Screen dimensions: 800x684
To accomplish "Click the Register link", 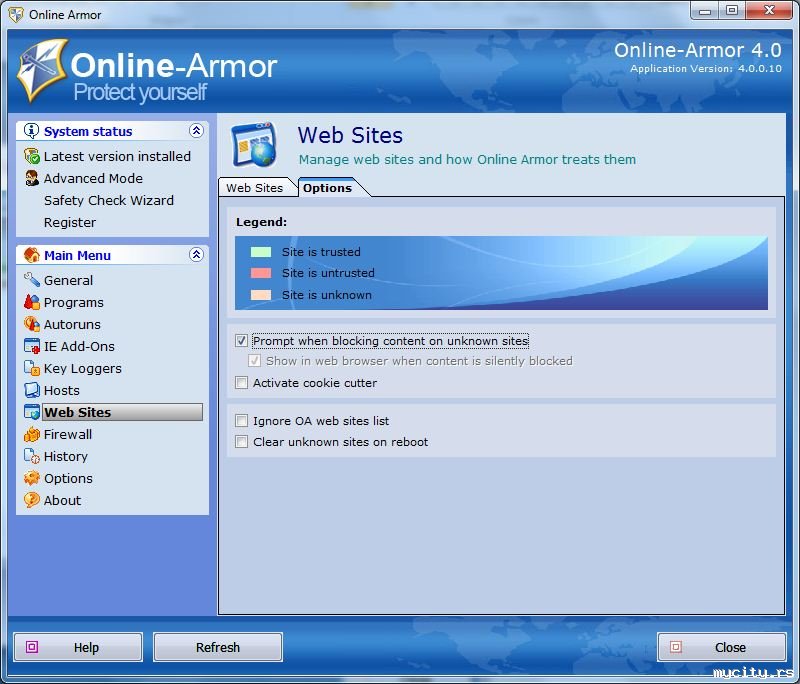I will tap(70, 222).
